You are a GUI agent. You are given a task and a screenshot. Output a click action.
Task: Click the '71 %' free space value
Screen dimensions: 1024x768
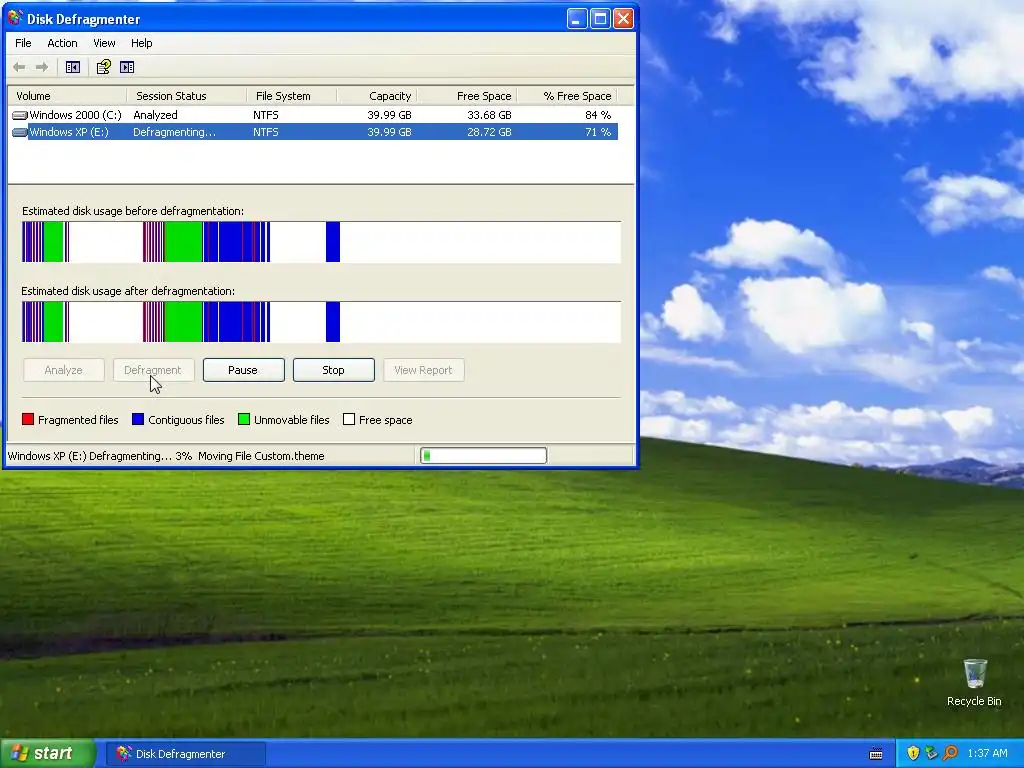click(x=598, y=132)
